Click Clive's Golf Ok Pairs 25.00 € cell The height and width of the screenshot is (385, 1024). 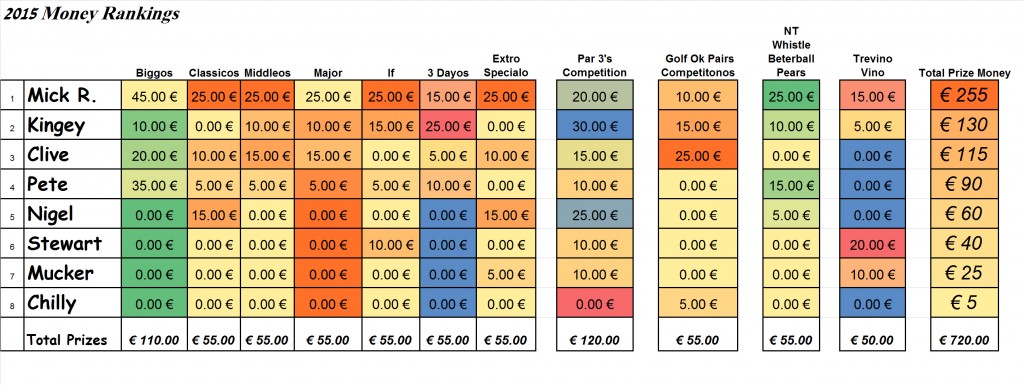pyautogui.click(x=696, y=155)
